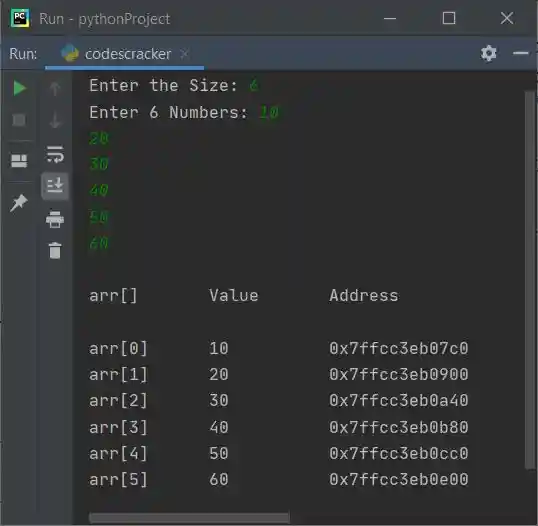538x526 pixels.
Task: Click the green input value 60
Action: (x=99, y=243)
